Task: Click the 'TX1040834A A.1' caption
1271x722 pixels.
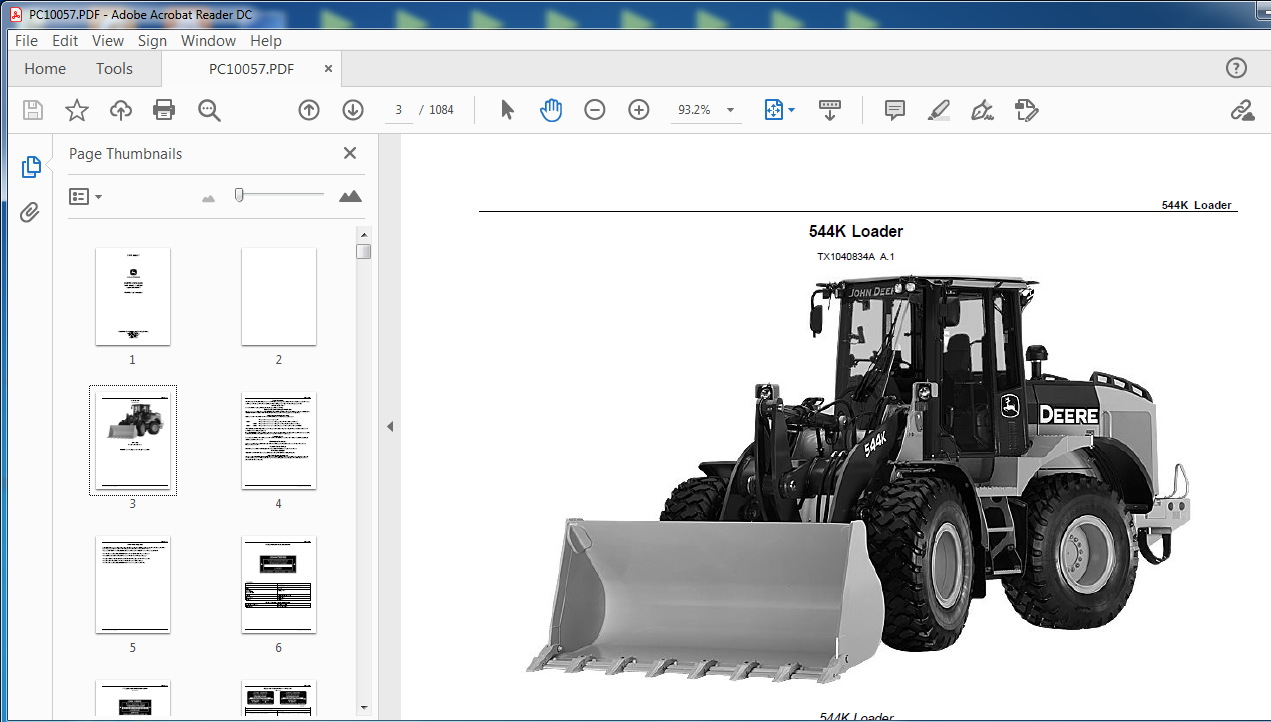Action: click(x=855, y=257)
